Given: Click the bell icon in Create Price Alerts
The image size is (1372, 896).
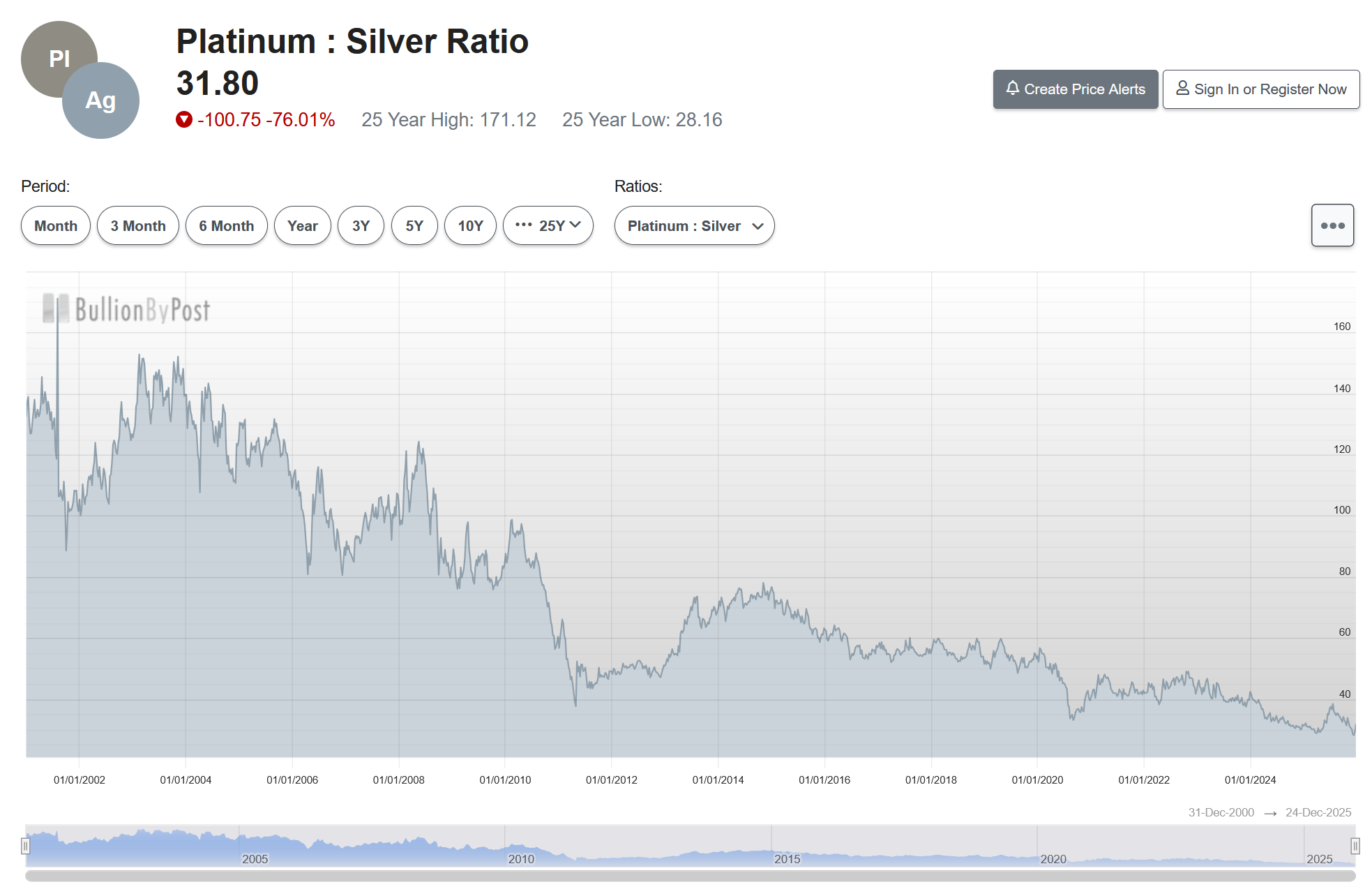Looking at the screenshot, I should click(x=1013, y=89).
